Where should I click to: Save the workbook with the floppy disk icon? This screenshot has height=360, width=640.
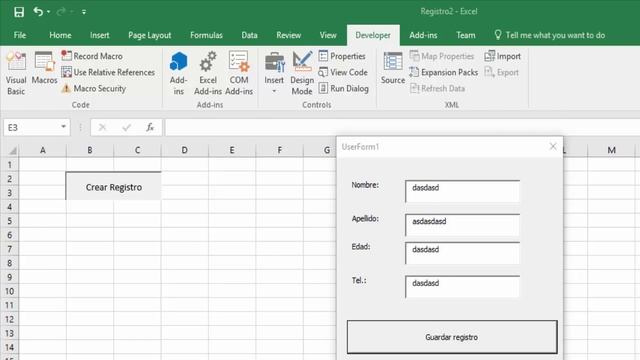pyautogui.click(x=19, y=12)
